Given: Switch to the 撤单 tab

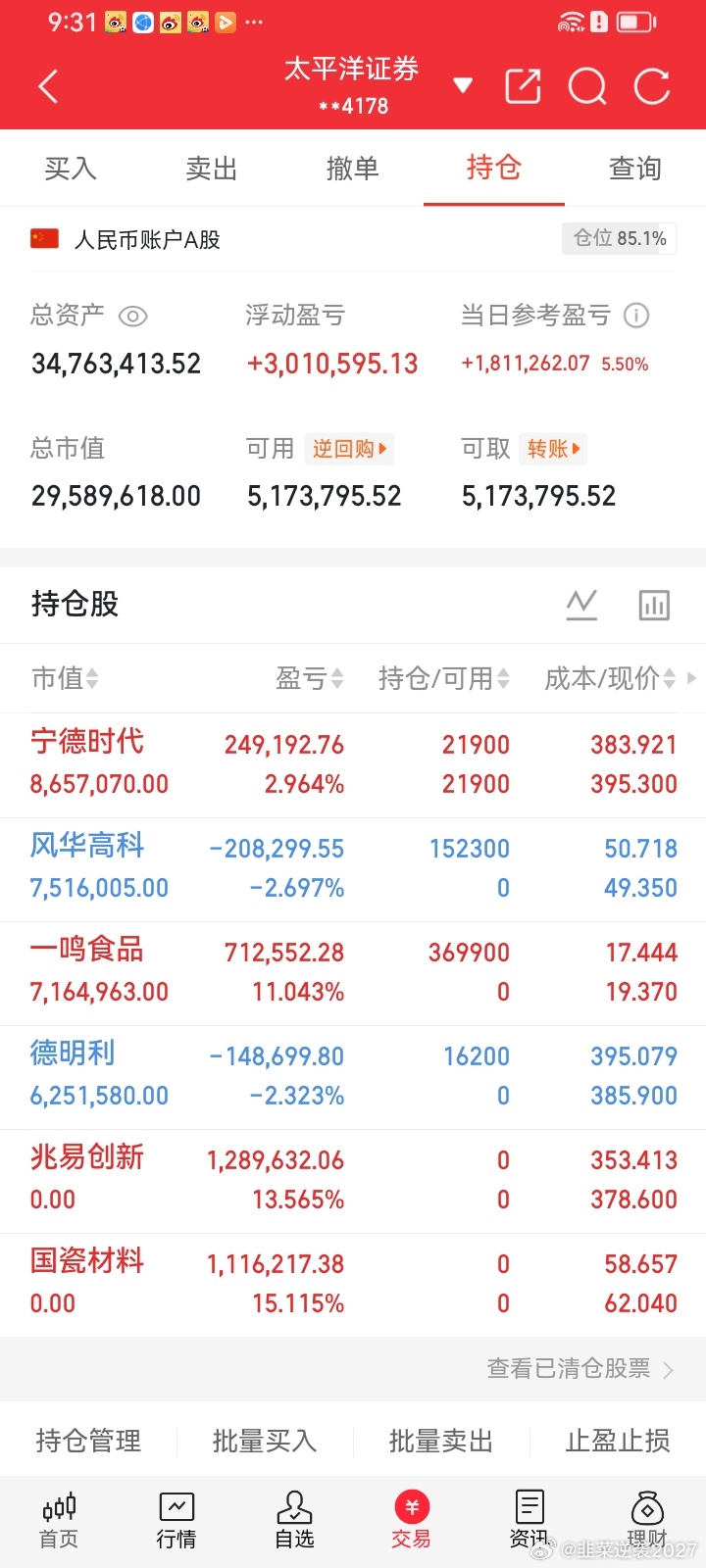Looking at the screenshot, I should (x=353, y=169).
